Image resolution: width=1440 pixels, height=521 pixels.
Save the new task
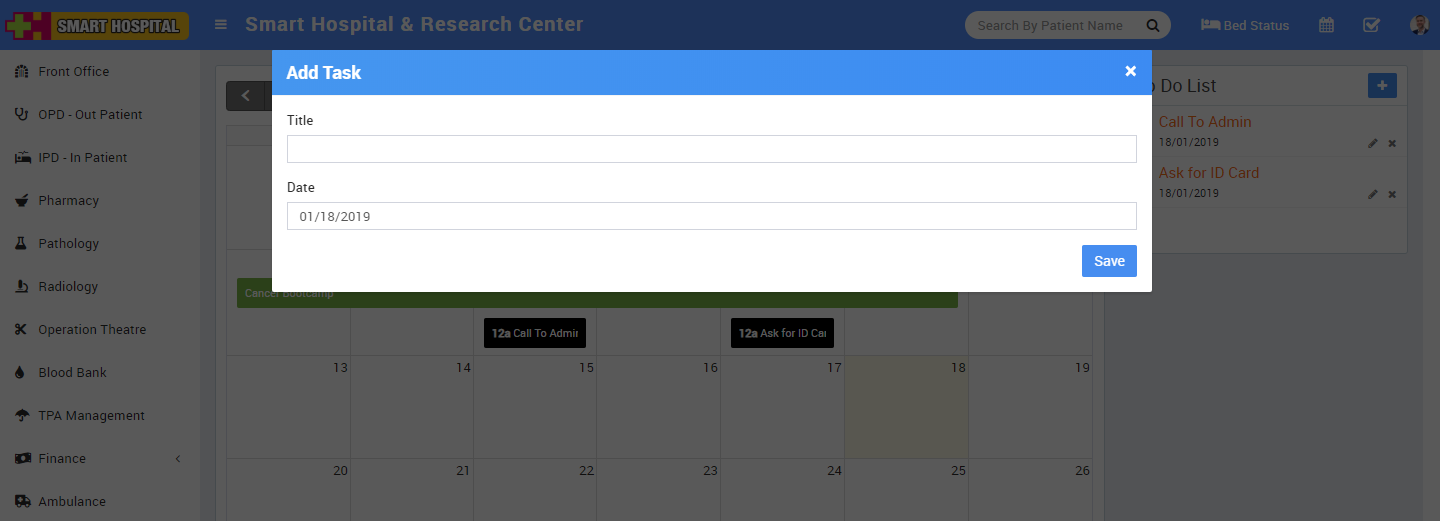pyautogui.click(x=1108, y=261)
